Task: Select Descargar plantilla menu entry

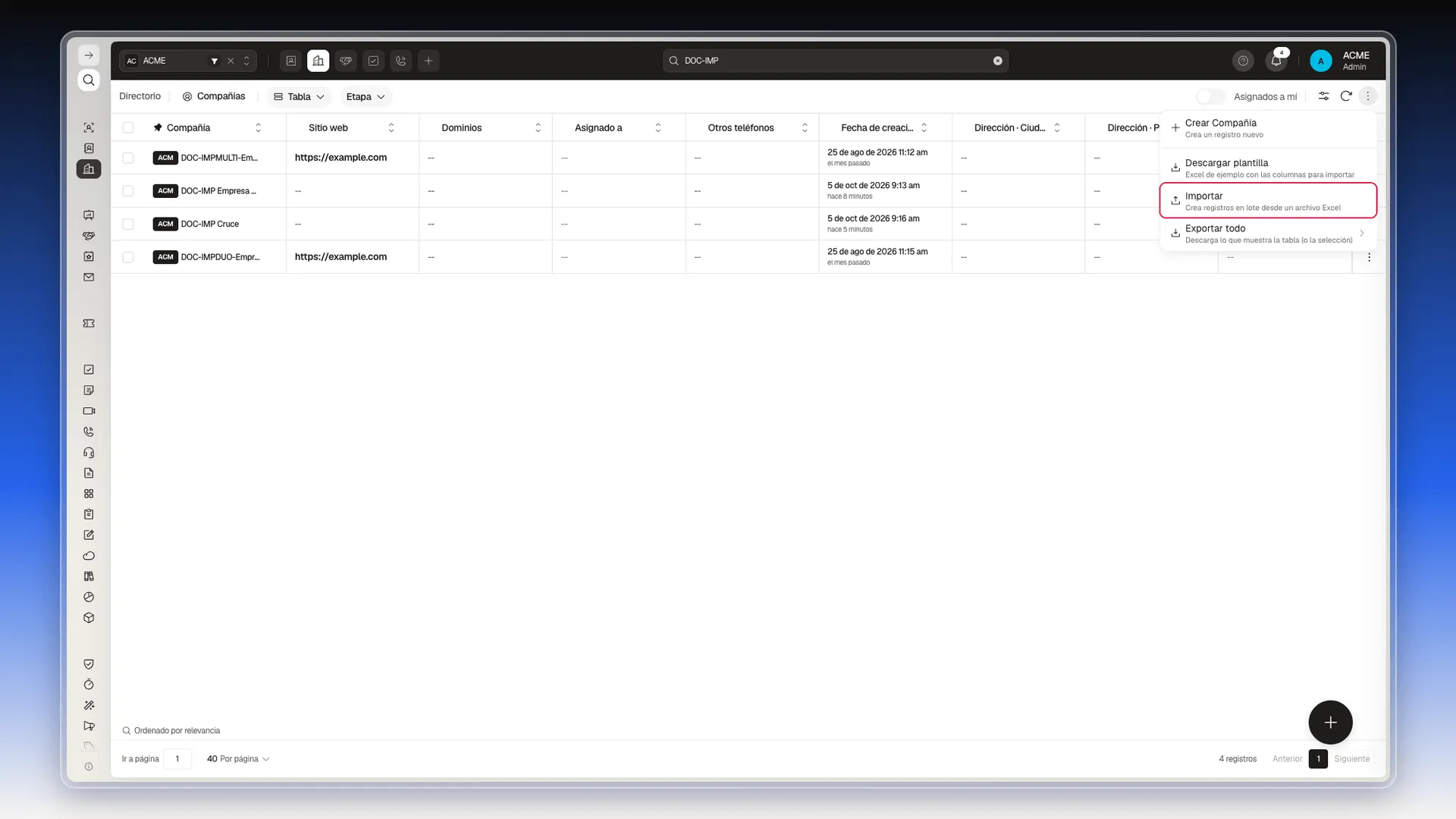Action: pyautogui.click(x=1268, y=168)
